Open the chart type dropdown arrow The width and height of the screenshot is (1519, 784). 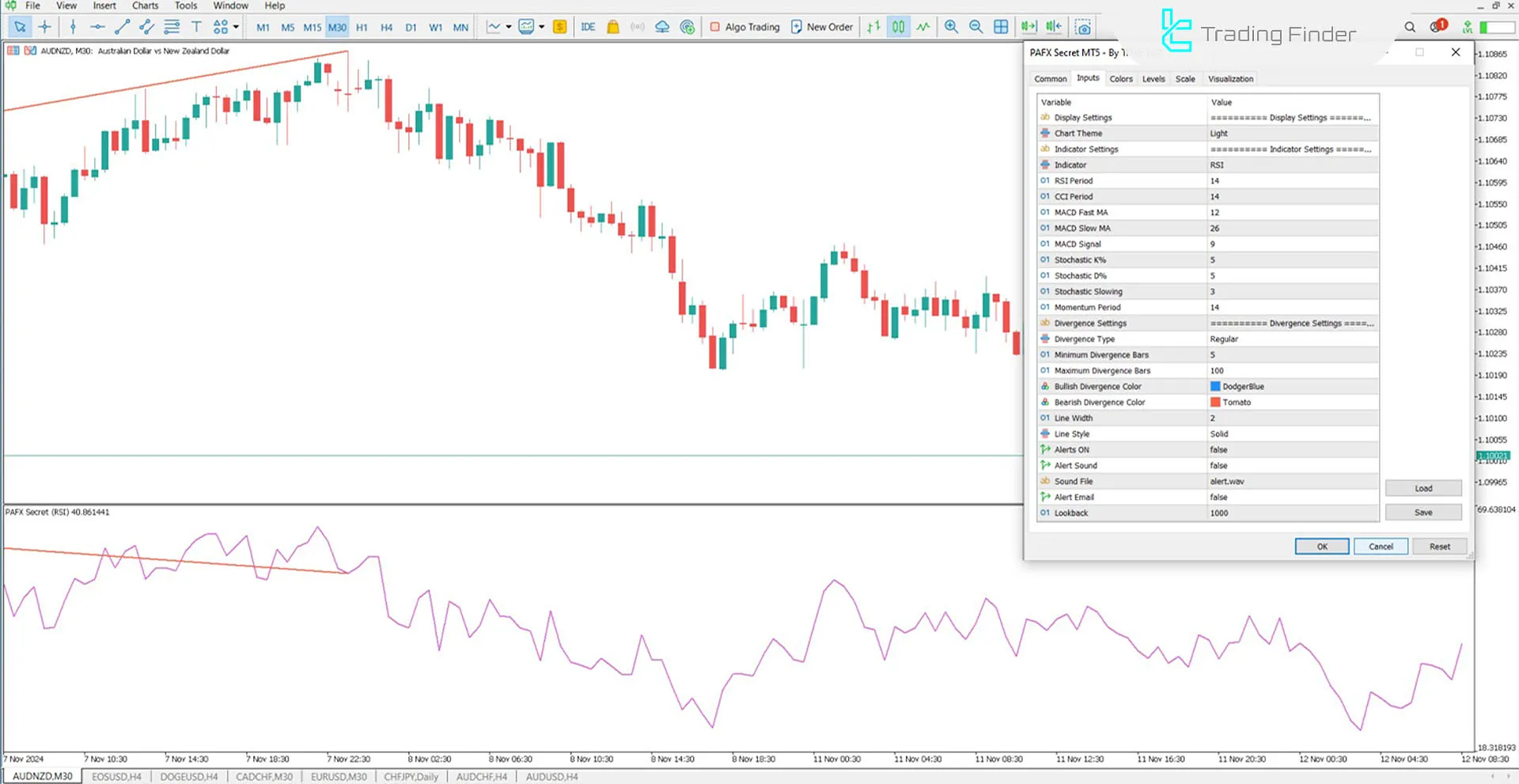pyautogui.click(x=507, y=26)
